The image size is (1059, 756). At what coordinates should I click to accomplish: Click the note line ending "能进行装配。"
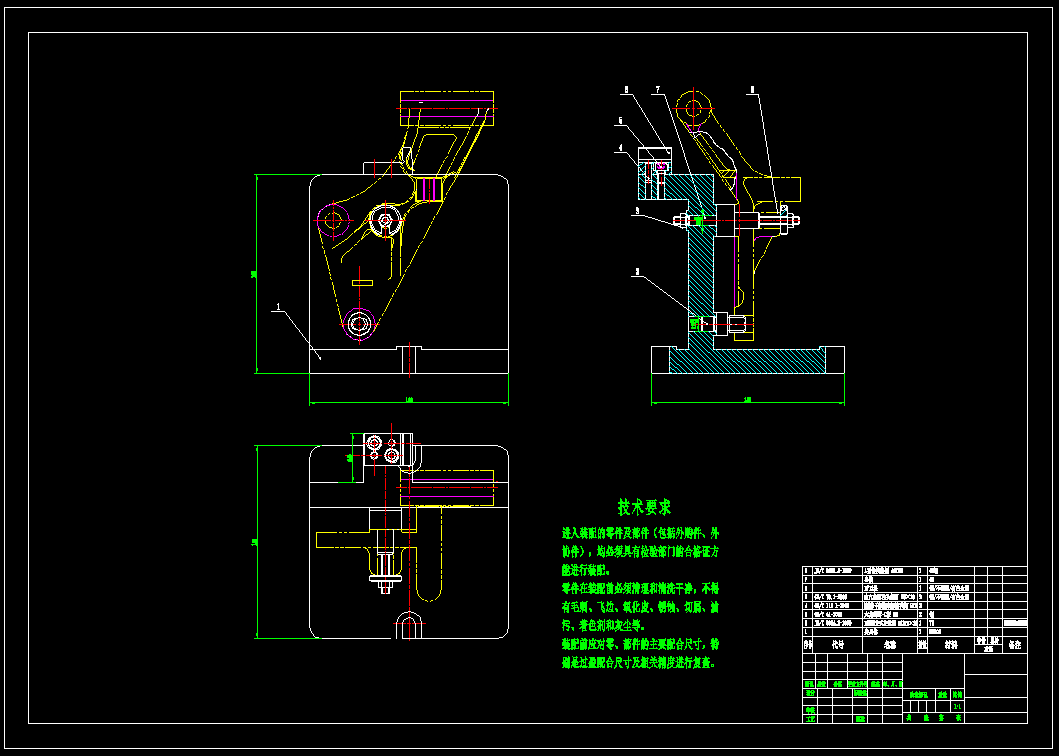[x=586, y=570]
